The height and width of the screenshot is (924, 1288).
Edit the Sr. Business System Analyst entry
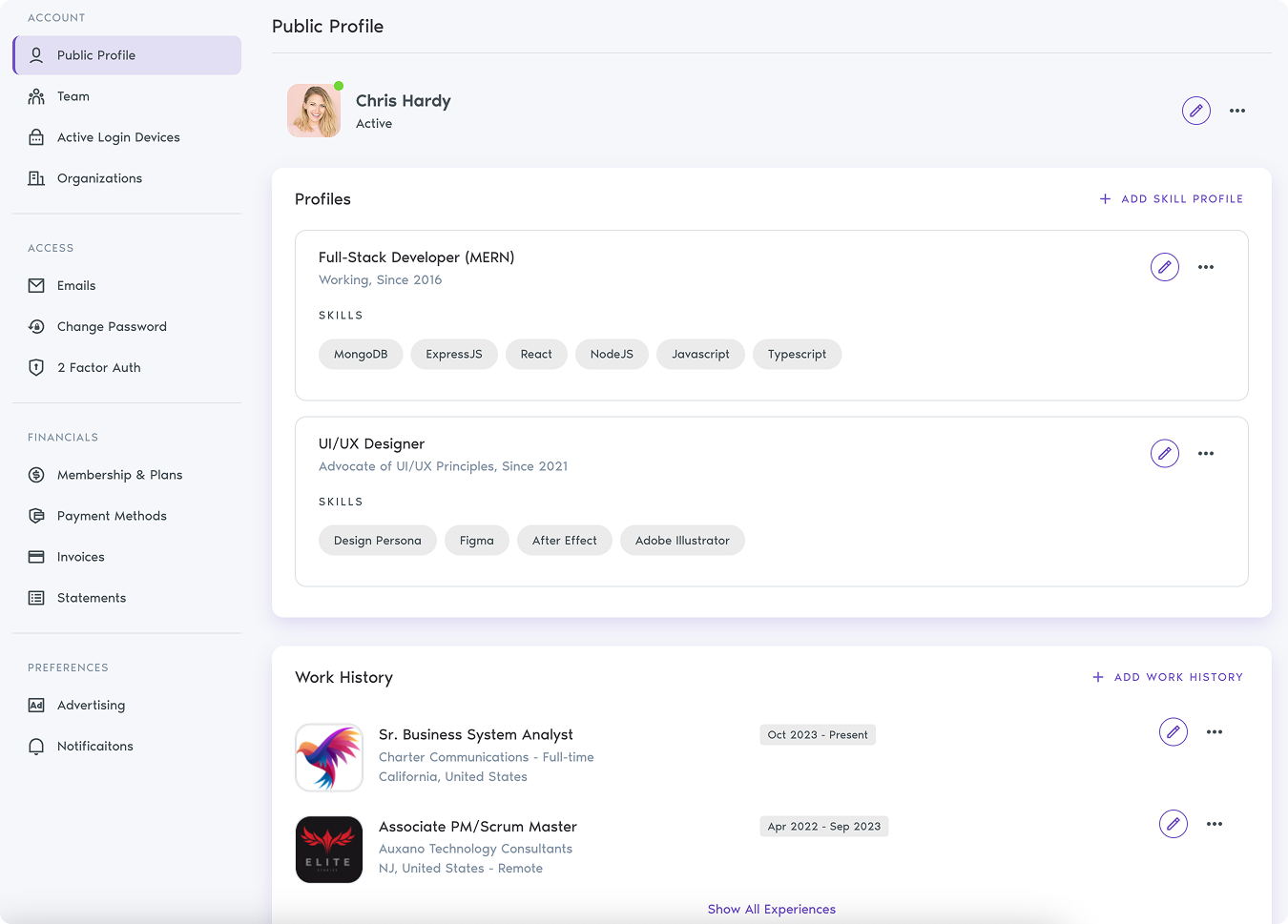[x=1174, y=732]
